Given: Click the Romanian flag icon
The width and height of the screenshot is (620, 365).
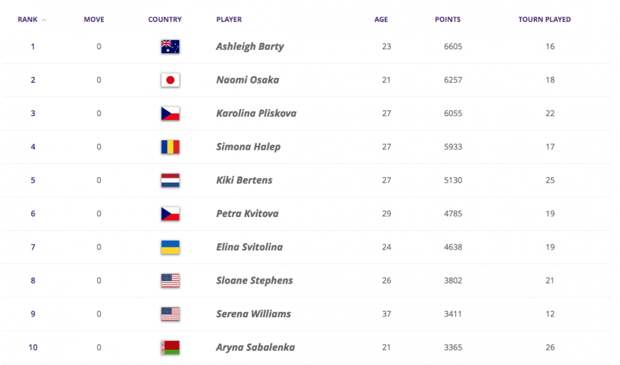Looking at the screenshot, I should pos(170,147).
